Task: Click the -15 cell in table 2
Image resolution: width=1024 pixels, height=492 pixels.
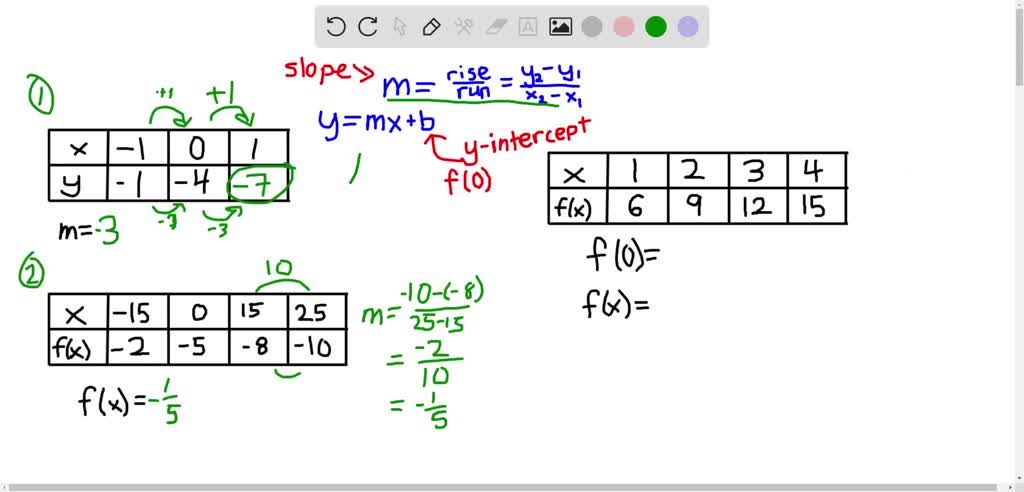Action: (137, 314)
